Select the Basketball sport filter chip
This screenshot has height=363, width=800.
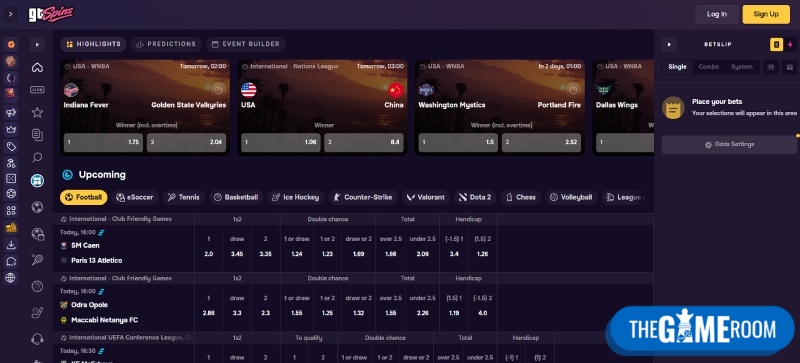coord(236,197)
